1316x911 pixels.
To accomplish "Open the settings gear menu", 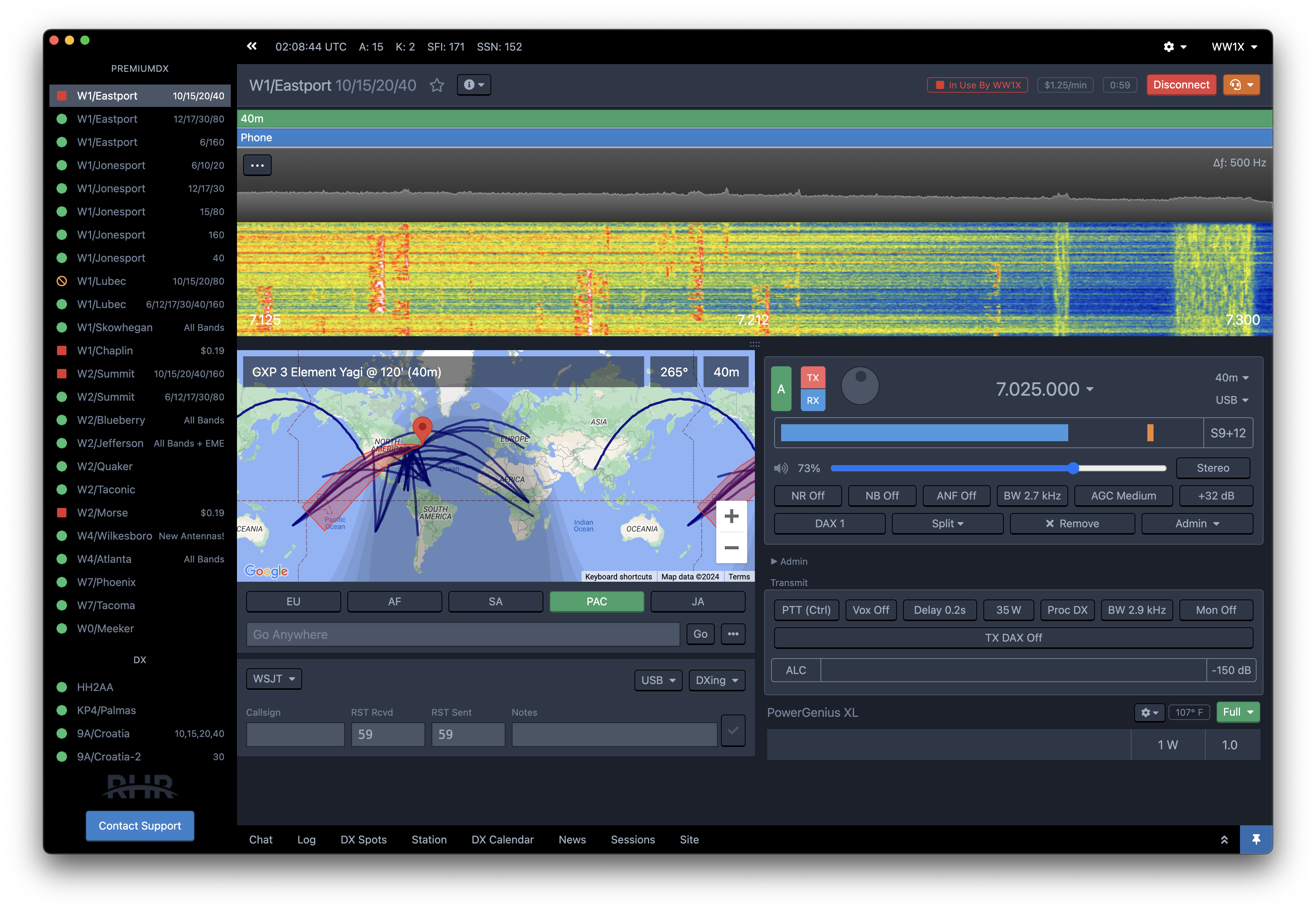I will 1174,47.
